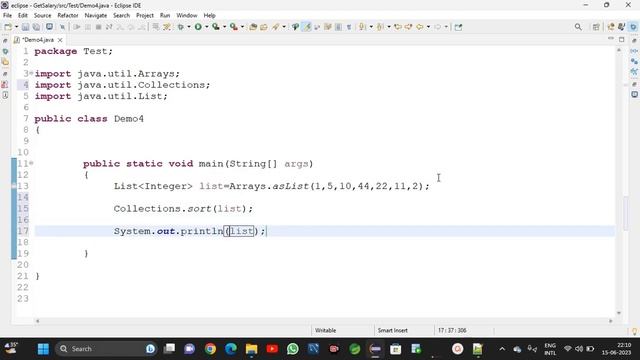Image resolution: width=640 pixels, height=360 pixels.
Task: Maximize the editor area
Action: 622,40
